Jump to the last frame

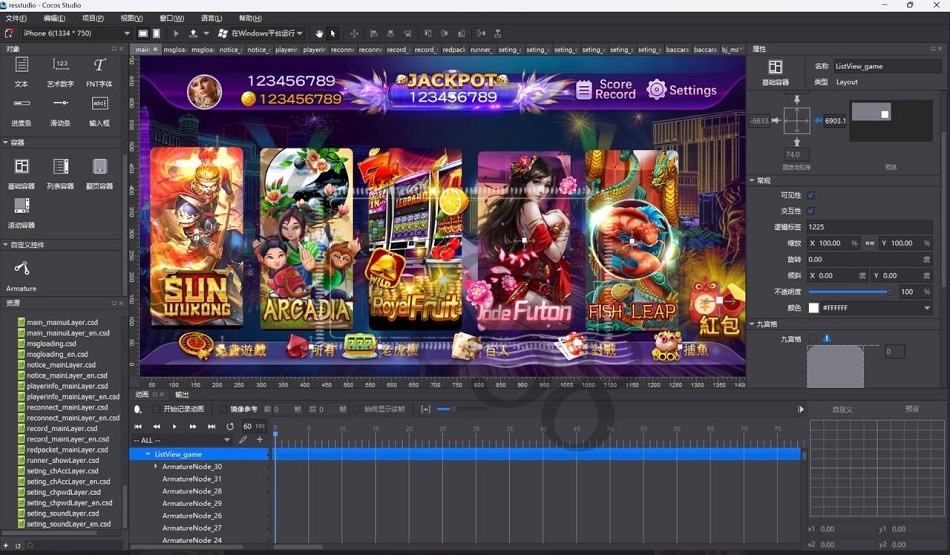coord(211,427)
